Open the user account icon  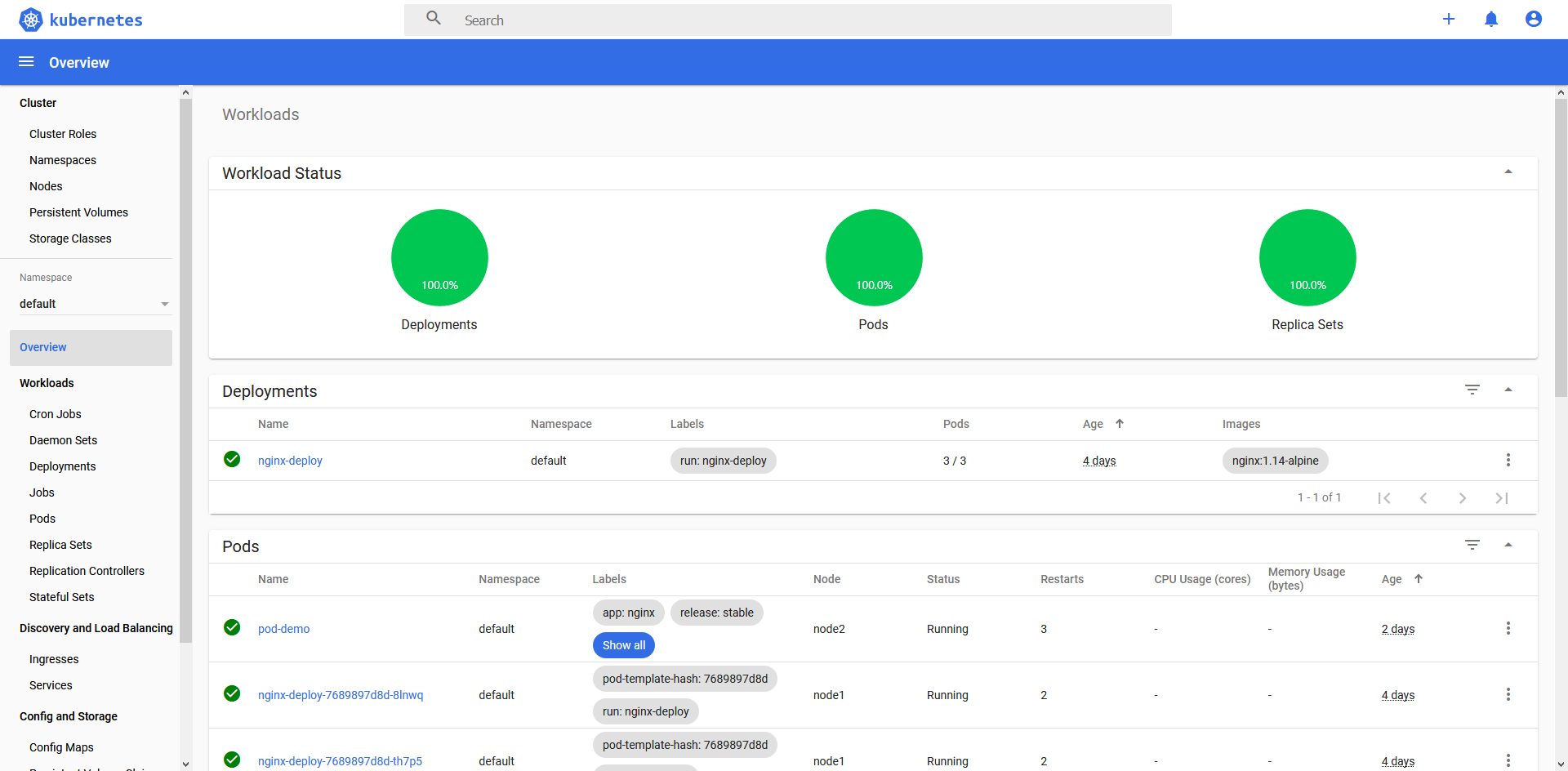(1534, 19)
